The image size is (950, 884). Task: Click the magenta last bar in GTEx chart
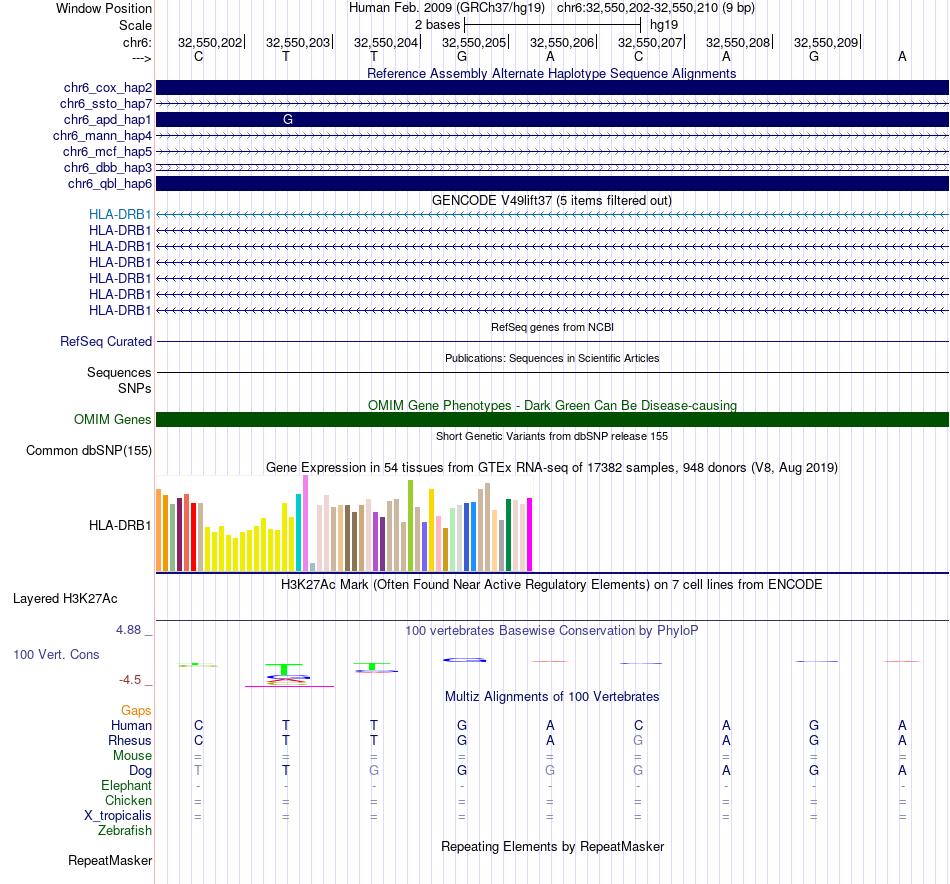[530, 534]
